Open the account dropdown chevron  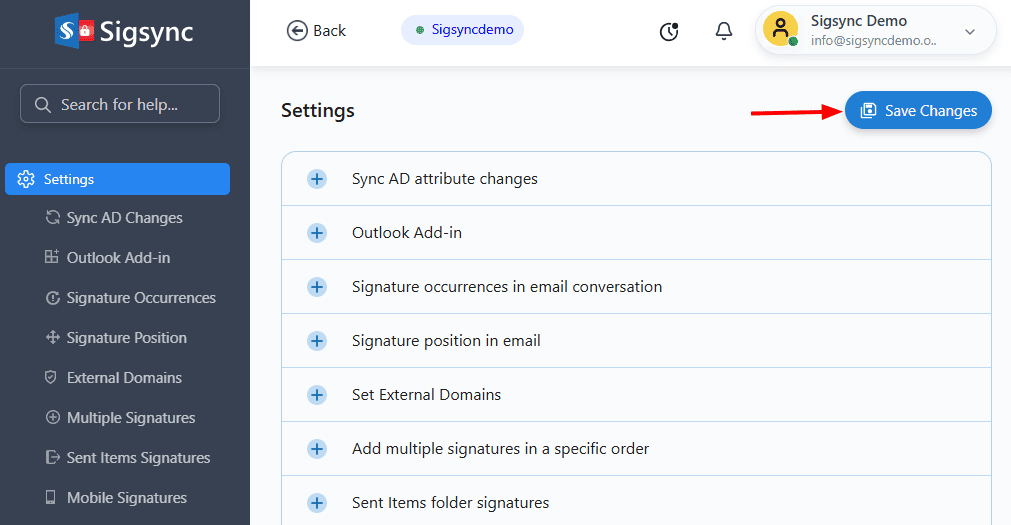(969, 32)
